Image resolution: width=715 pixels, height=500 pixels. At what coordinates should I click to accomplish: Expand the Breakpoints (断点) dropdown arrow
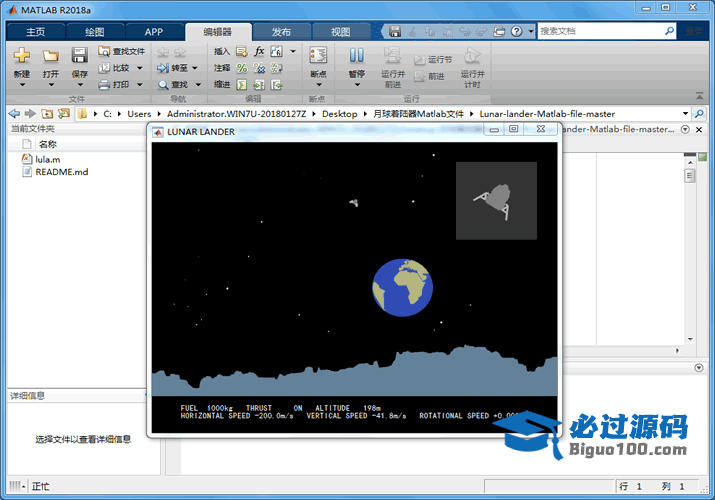318,85
